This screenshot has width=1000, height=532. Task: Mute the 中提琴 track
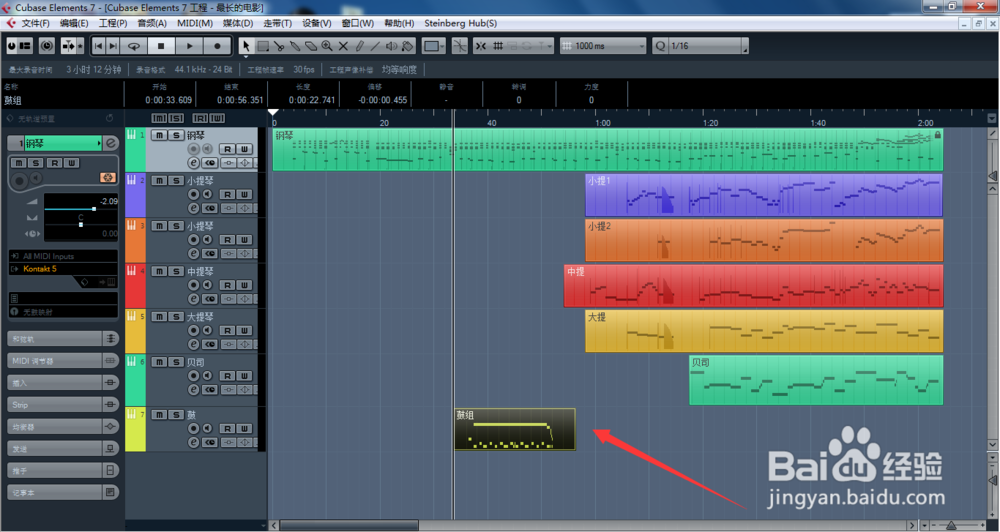click(159, 271)
